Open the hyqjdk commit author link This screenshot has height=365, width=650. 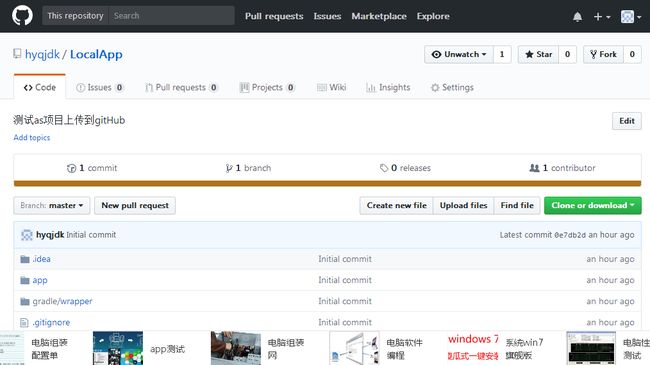click(x=50, y=235)
